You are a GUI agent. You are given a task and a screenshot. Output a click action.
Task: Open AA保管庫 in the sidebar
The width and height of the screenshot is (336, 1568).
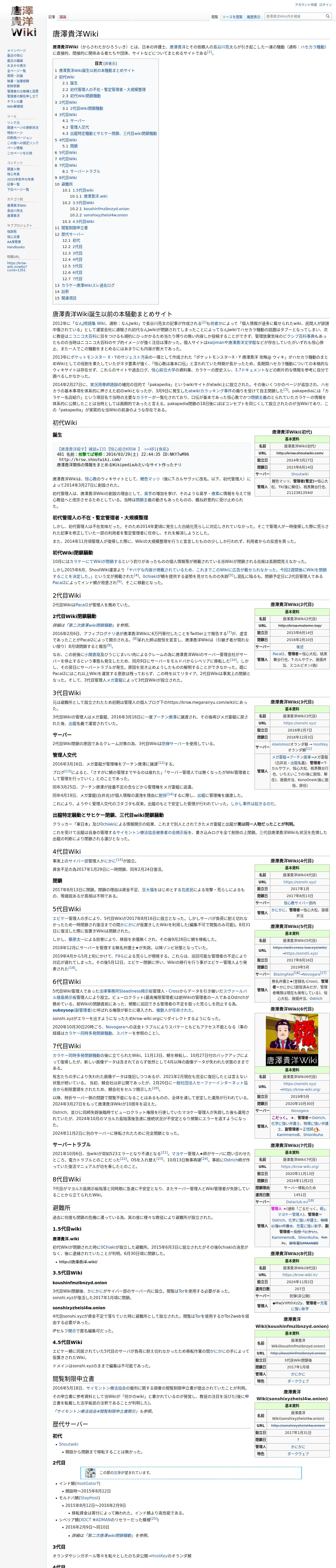pos(14,242)
